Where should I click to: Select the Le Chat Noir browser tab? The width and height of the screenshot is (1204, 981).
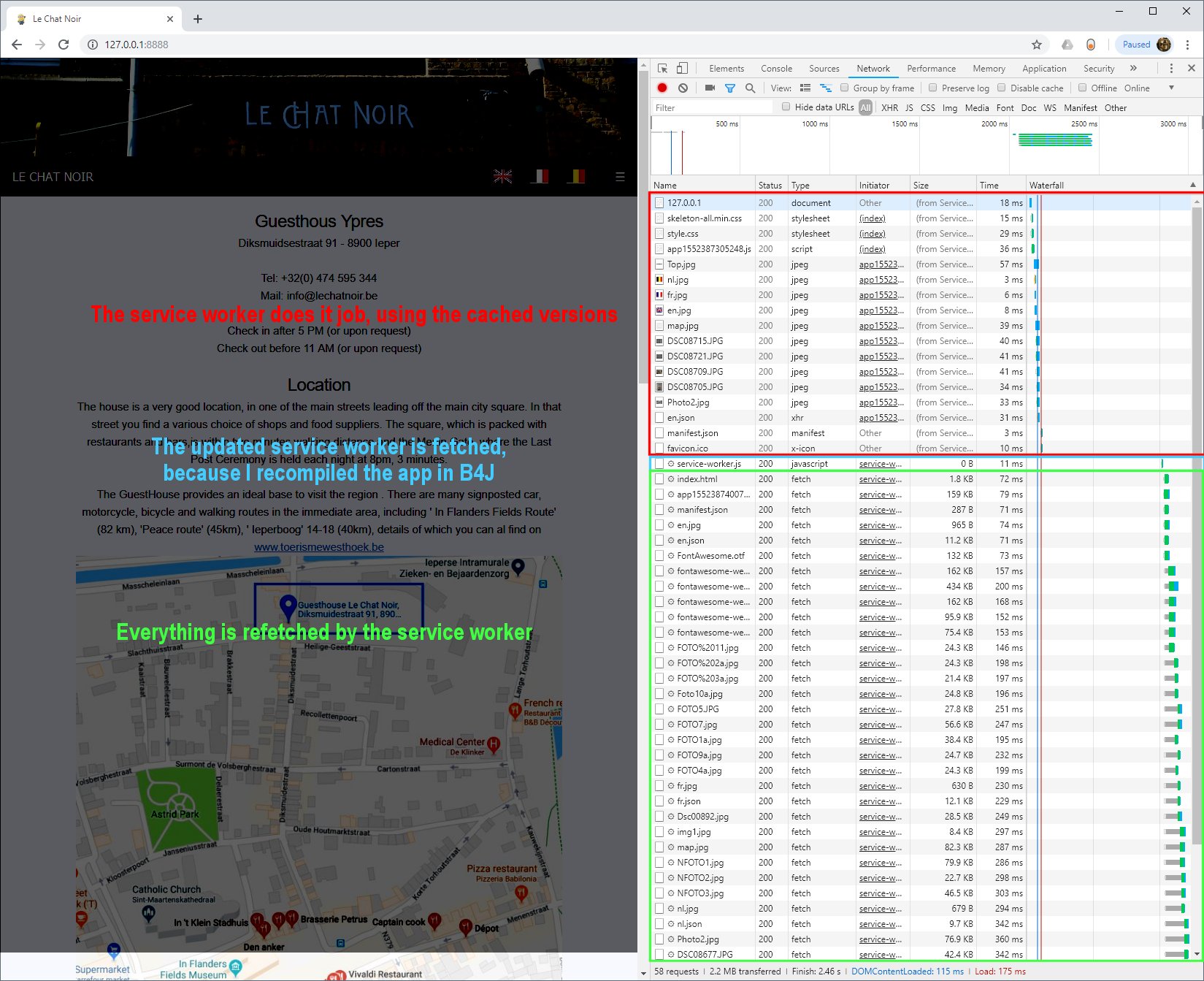tap(93, 19)
